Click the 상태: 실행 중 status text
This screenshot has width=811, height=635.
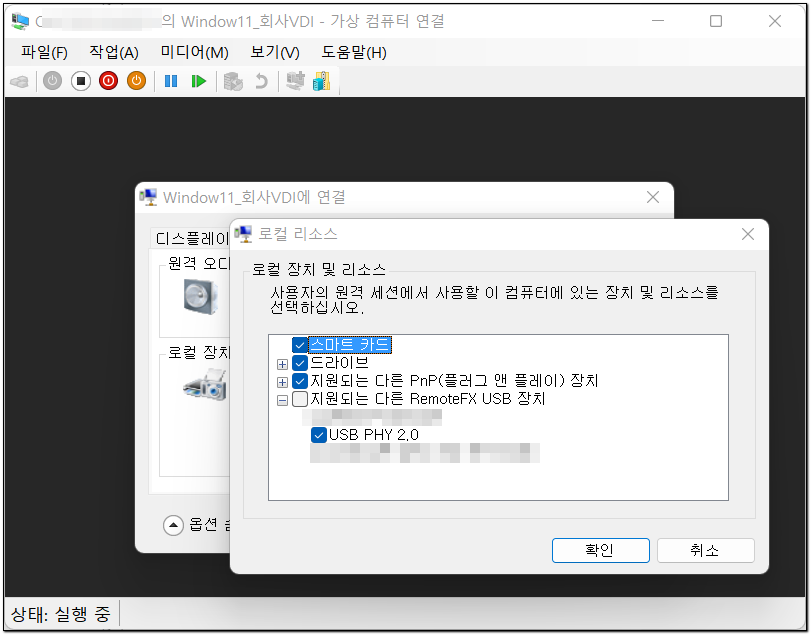click(x=61, y=614)
